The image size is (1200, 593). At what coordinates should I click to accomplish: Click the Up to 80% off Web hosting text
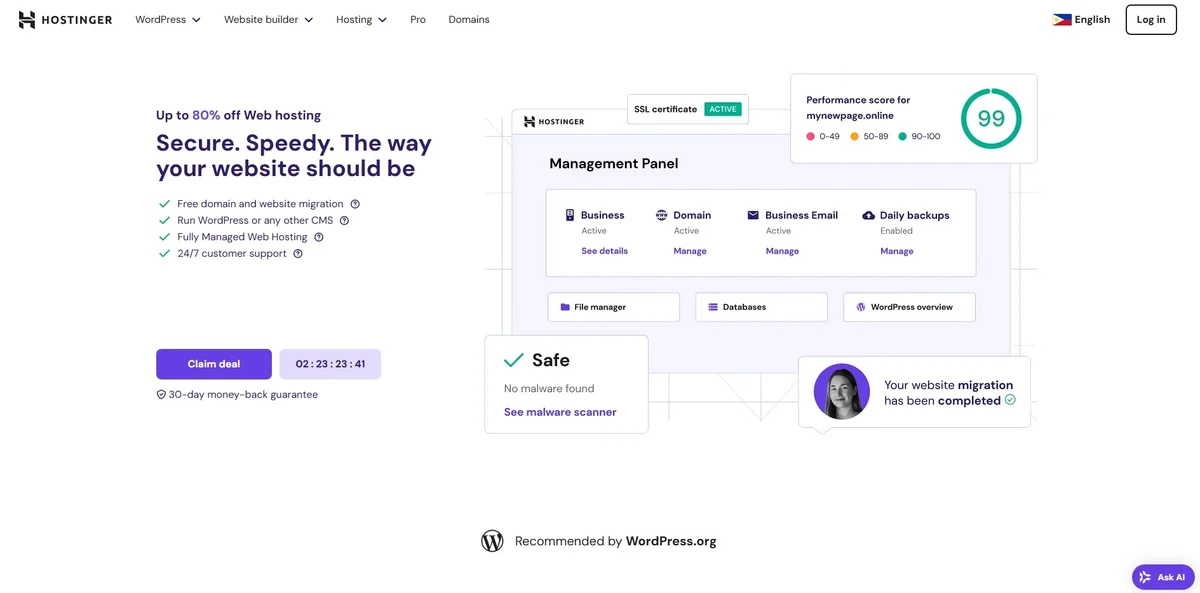(238, 115)
